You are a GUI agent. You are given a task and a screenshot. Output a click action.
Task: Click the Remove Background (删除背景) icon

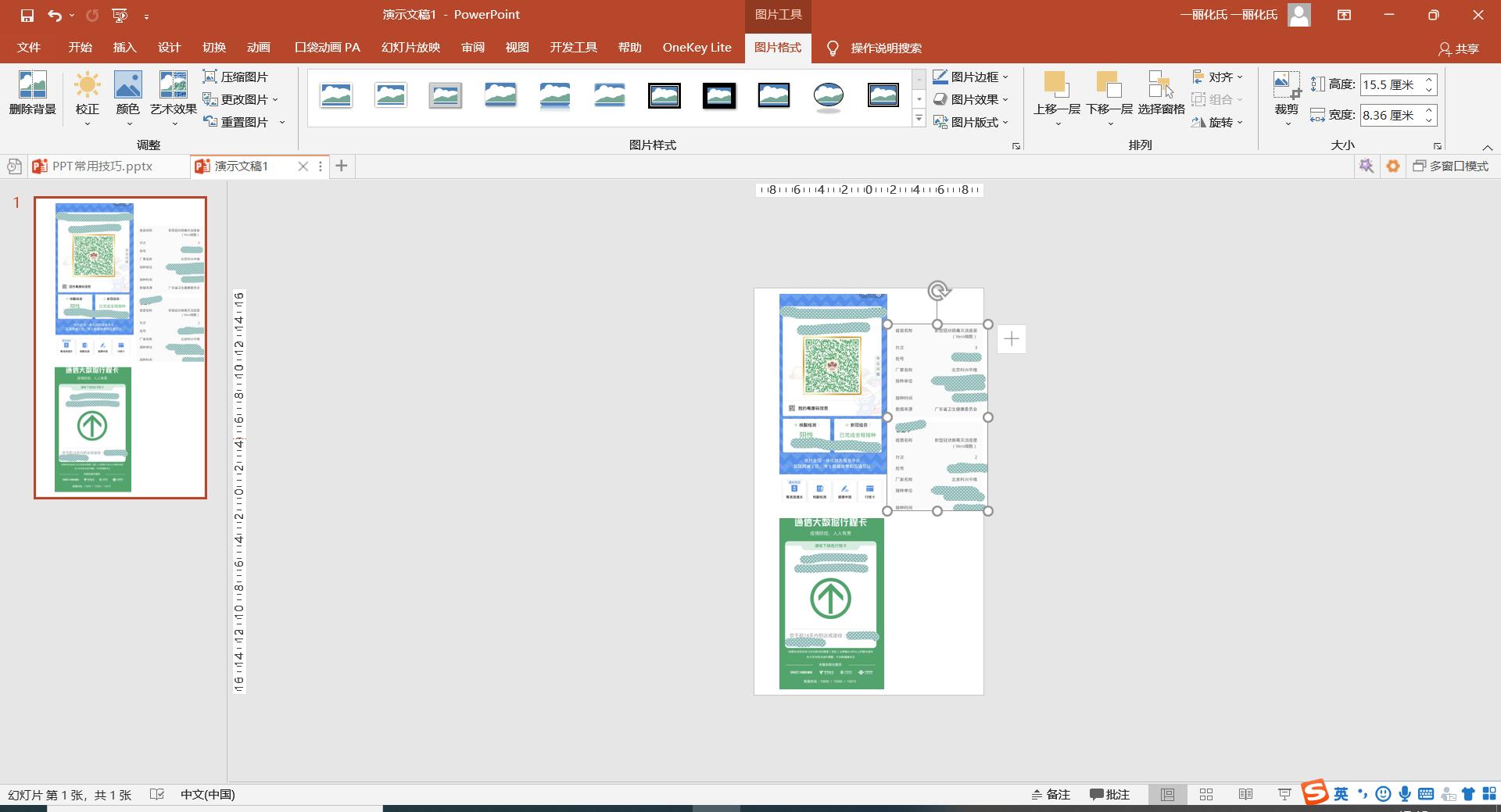pyautogui.click(x=32, y=86)
